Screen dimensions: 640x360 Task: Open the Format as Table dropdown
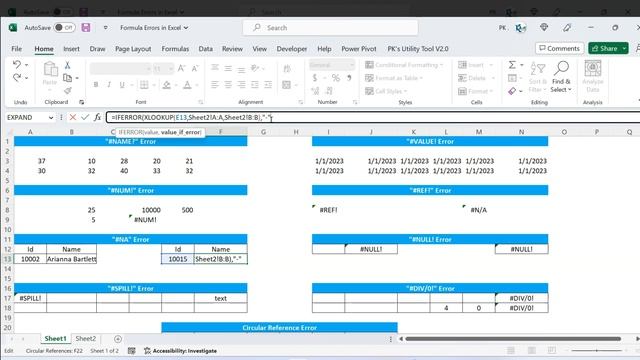coord(394,78)
